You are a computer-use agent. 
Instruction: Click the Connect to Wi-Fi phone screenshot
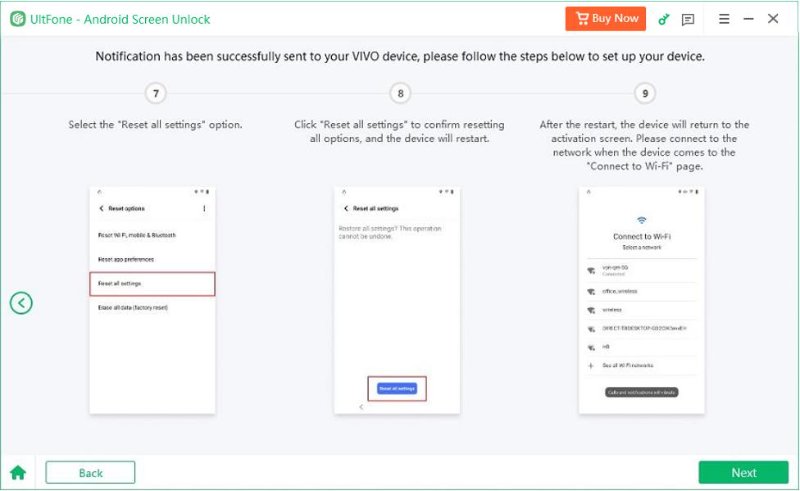[642, 298]
